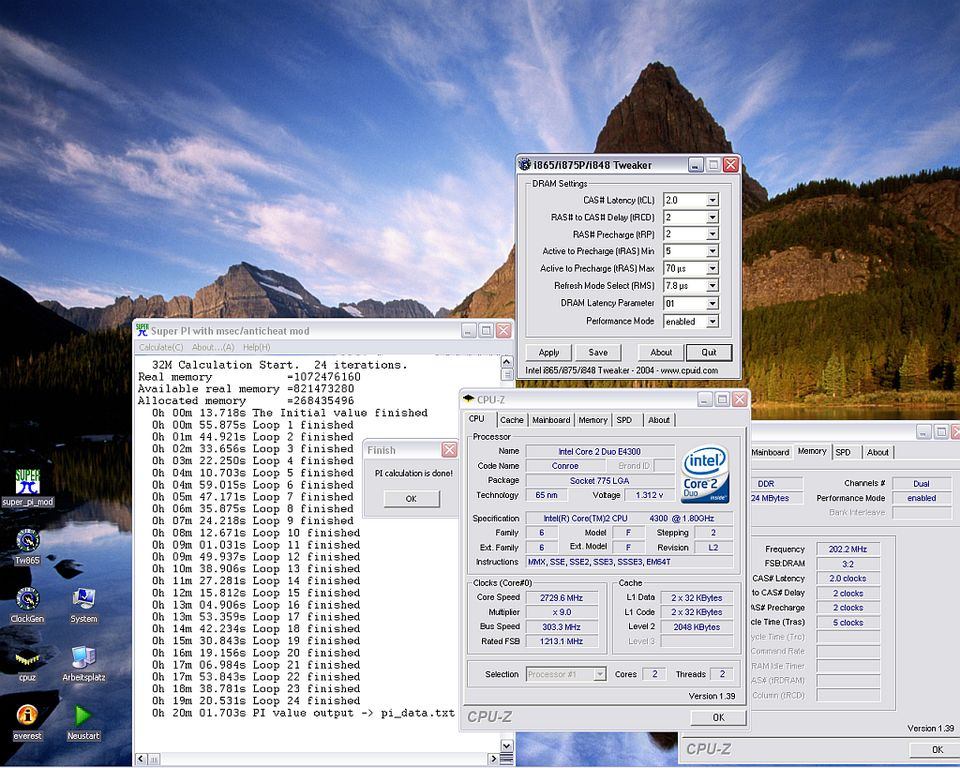
Task: Open Memory tab in front CPU-Z
Action: pos(593,420)
